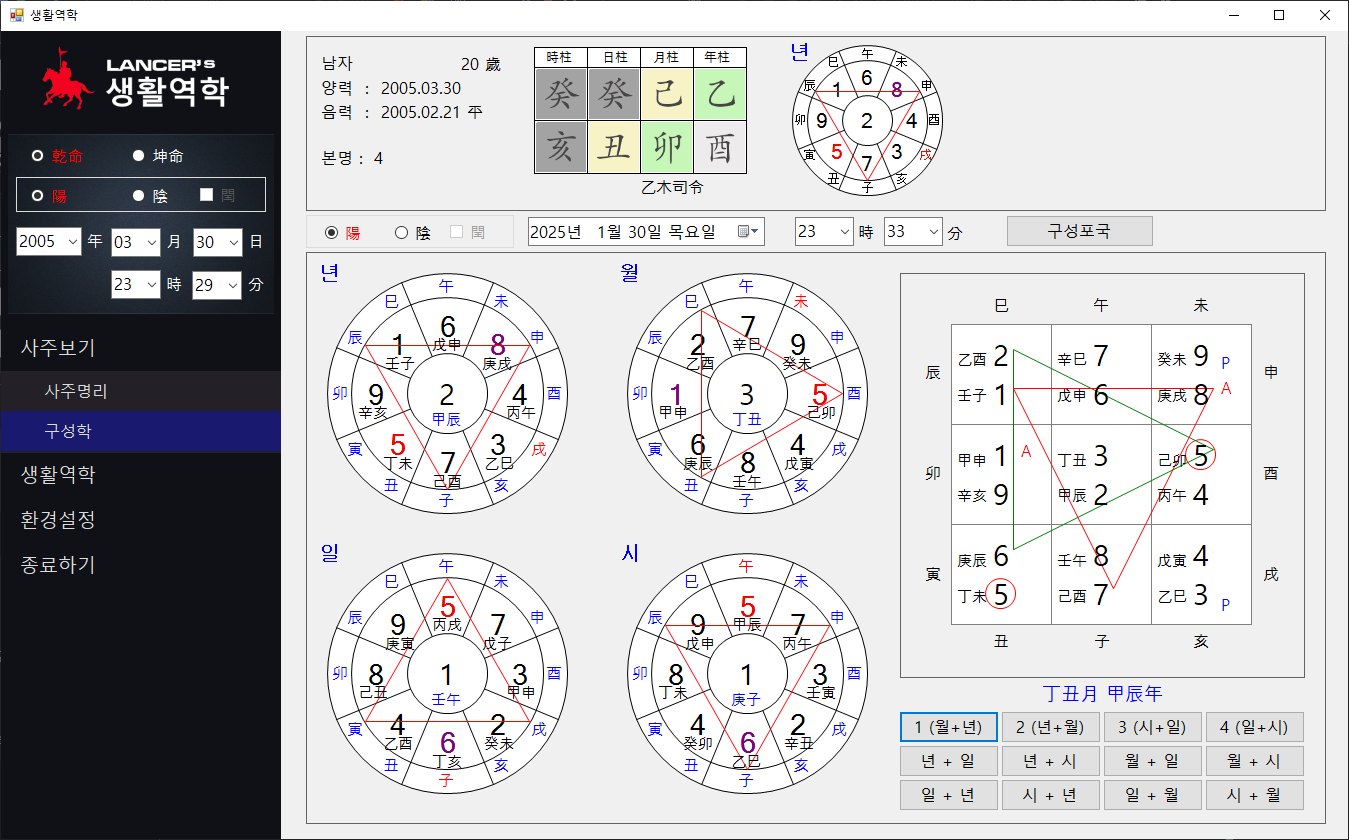Toggle the 閏 checkbox in the sidebar
The width and height of the screenshot is (1349, 840).
tap(207, 195)
